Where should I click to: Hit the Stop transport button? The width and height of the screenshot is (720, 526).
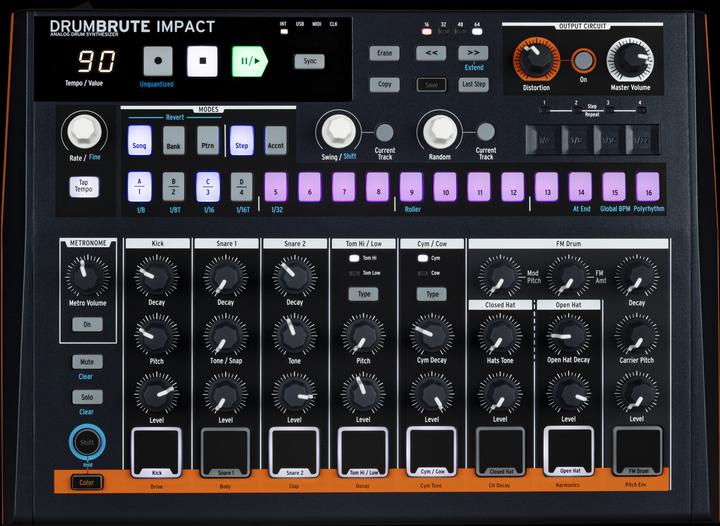(202, 61)
